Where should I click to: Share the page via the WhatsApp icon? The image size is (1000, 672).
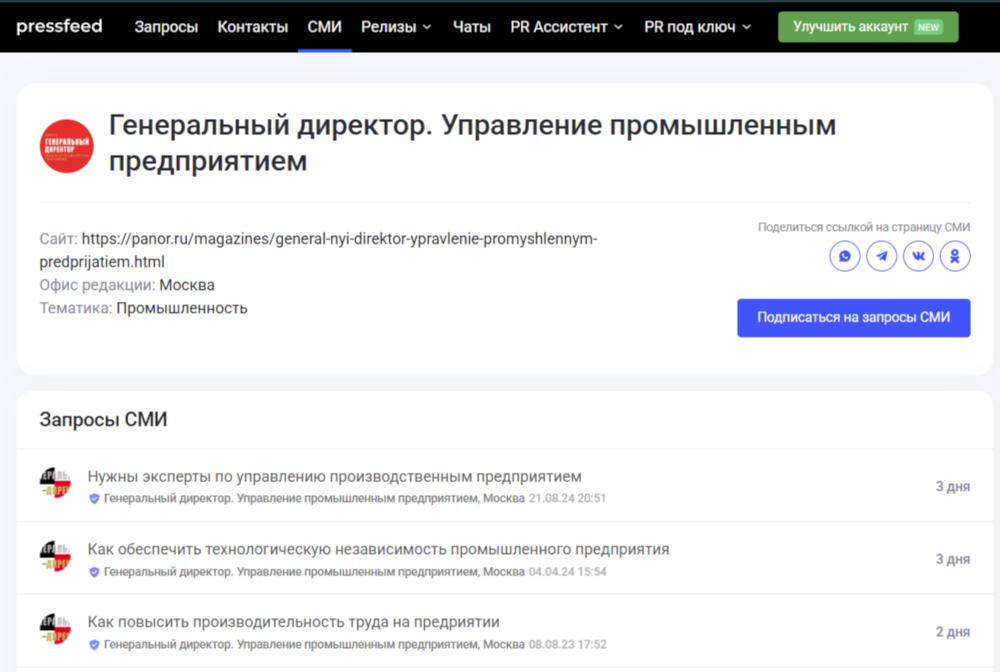coord(844,256)
